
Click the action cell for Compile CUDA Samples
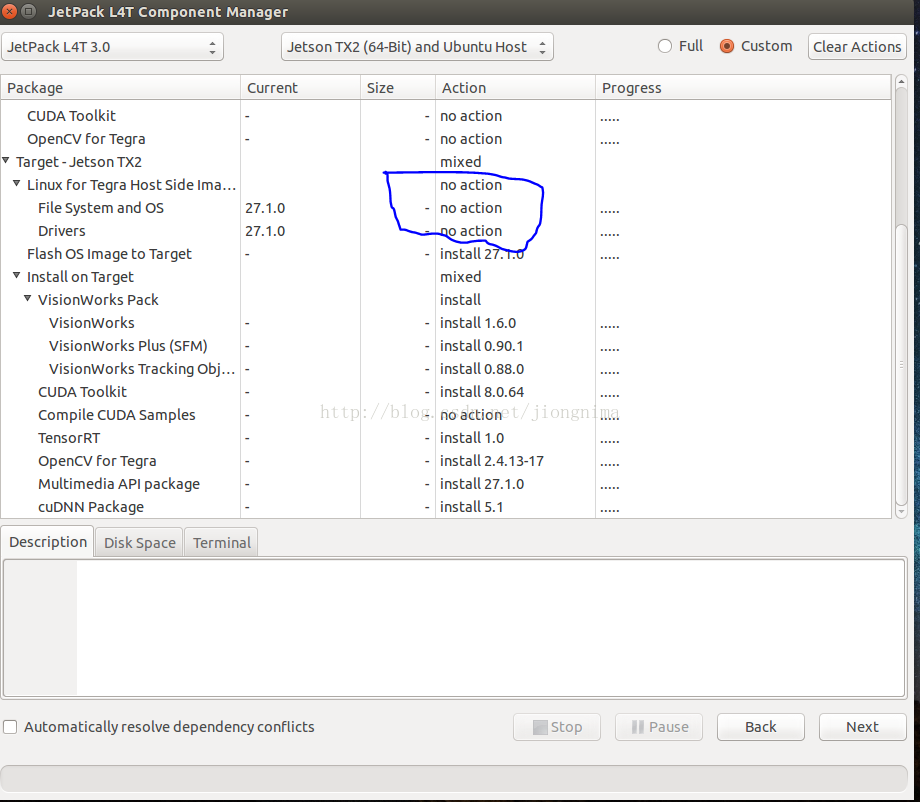pos(515,415)
